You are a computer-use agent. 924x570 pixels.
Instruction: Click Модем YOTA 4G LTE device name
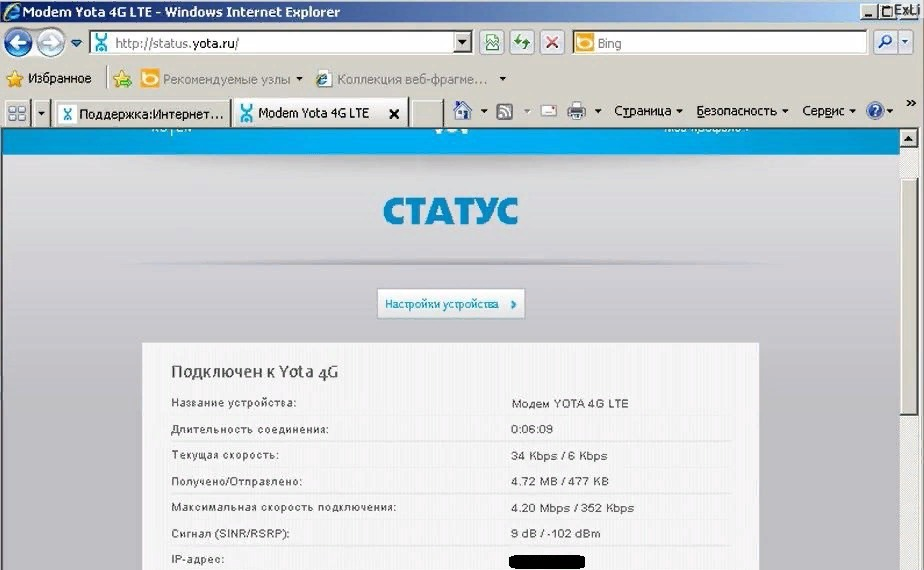pyautogui.click(x=570, y=404)
